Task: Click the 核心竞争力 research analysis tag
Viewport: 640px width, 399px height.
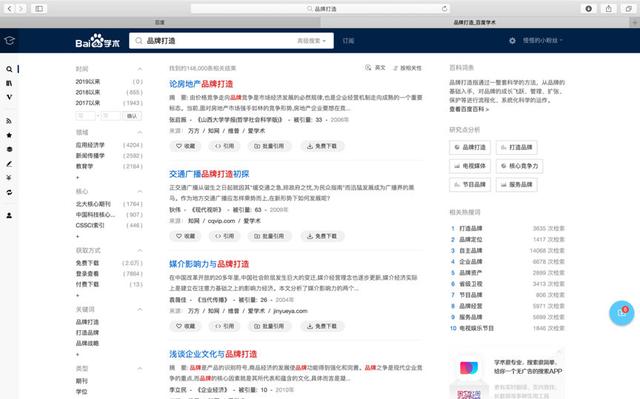Action: pyautogui.click(x=520, y=166)
